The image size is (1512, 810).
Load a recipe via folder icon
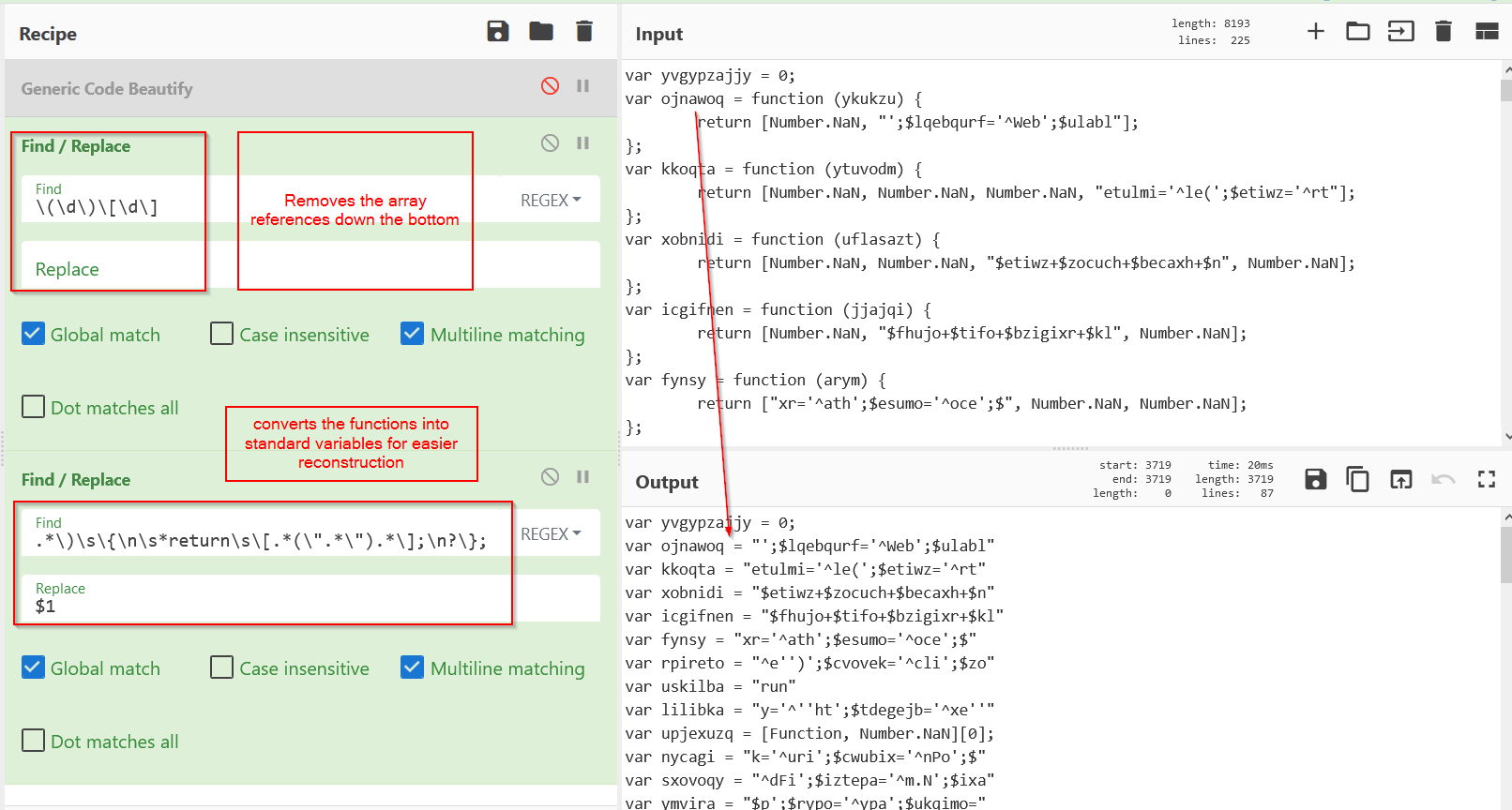[x=541, y=32]
